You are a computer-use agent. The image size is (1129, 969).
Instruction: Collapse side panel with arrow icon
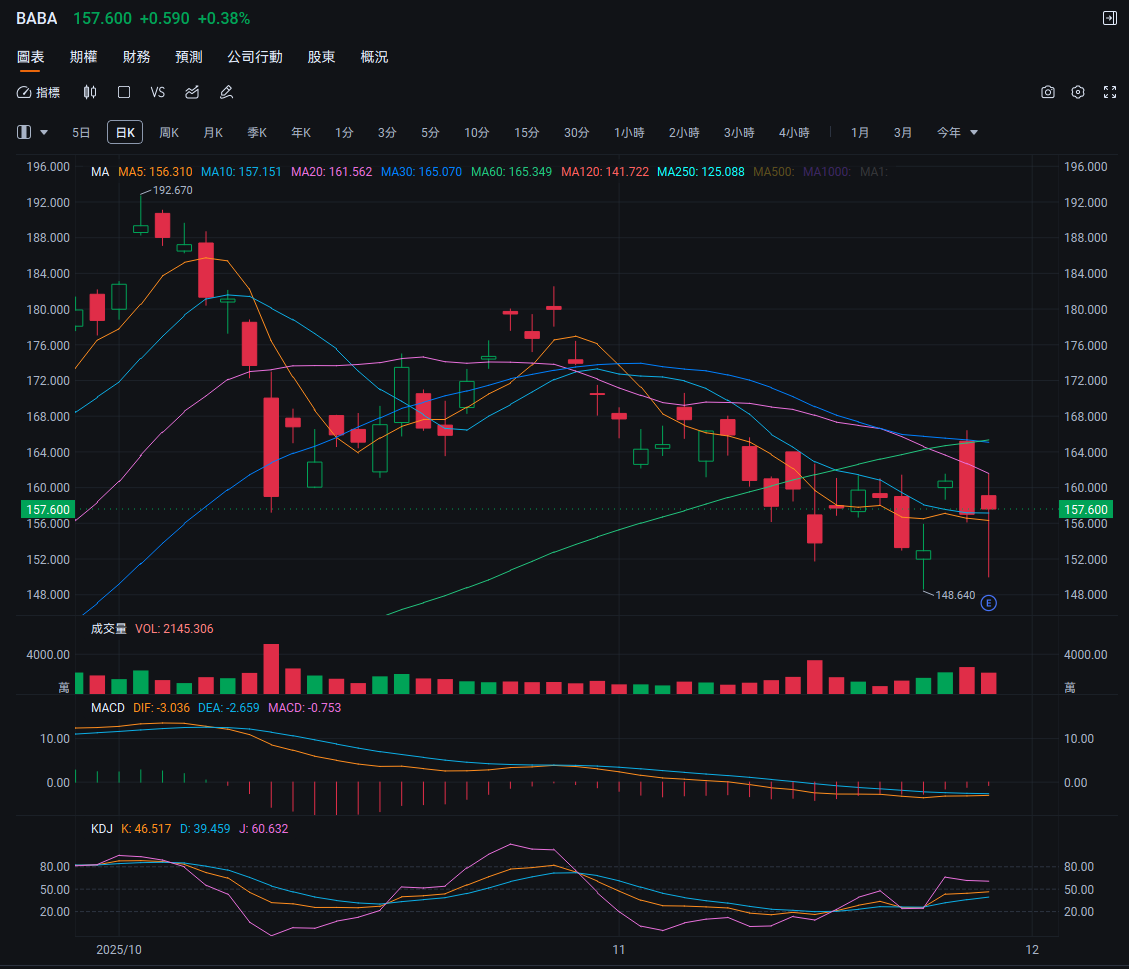pos(1109,18)
